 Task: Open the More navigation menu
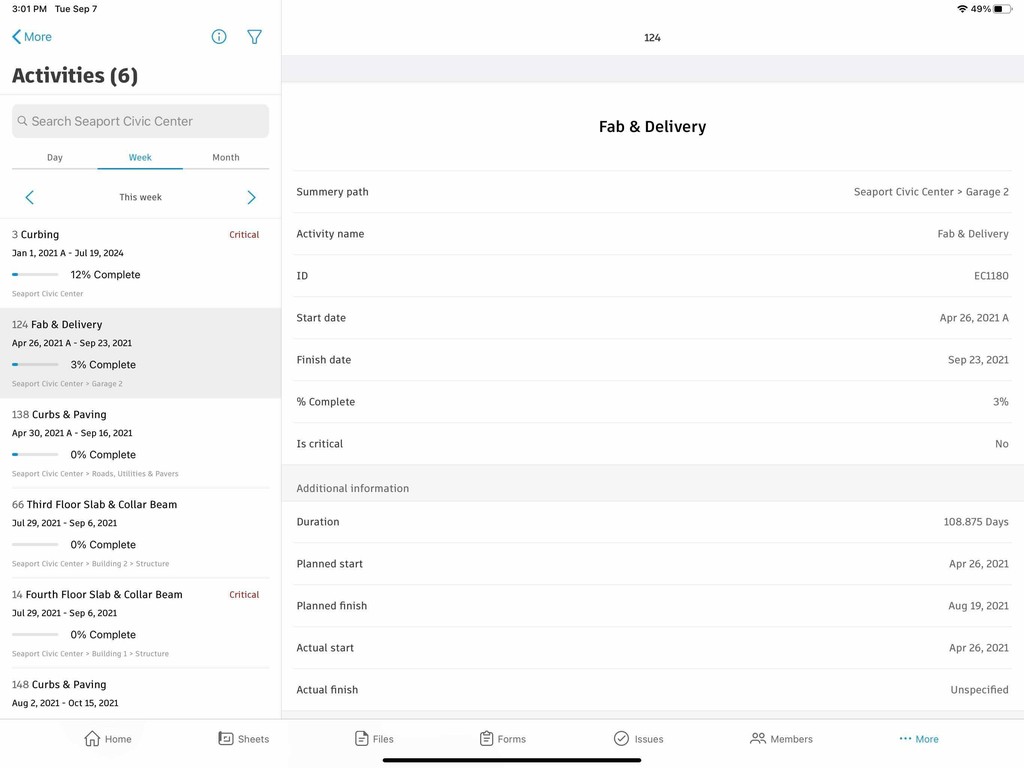[x=918, y=739]
